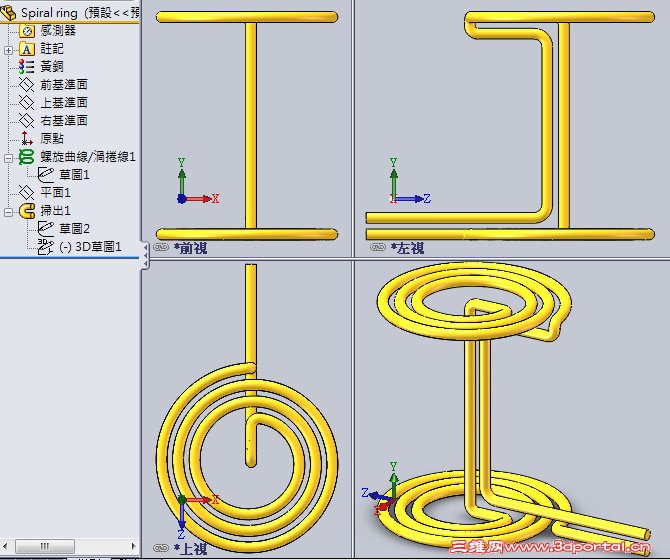Select 前基準面 in the tree
This screenshot has width=670, height=560.
pos(64,85)
